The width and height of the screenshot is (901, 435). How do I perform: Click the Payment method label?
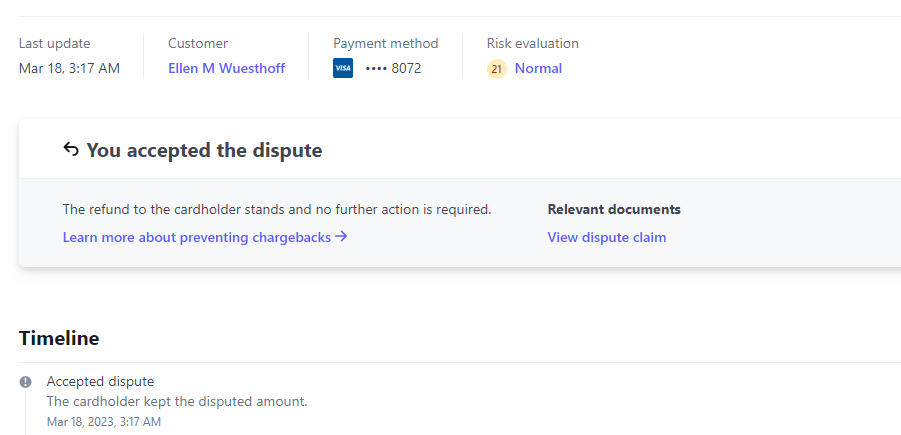coord(385,43)
